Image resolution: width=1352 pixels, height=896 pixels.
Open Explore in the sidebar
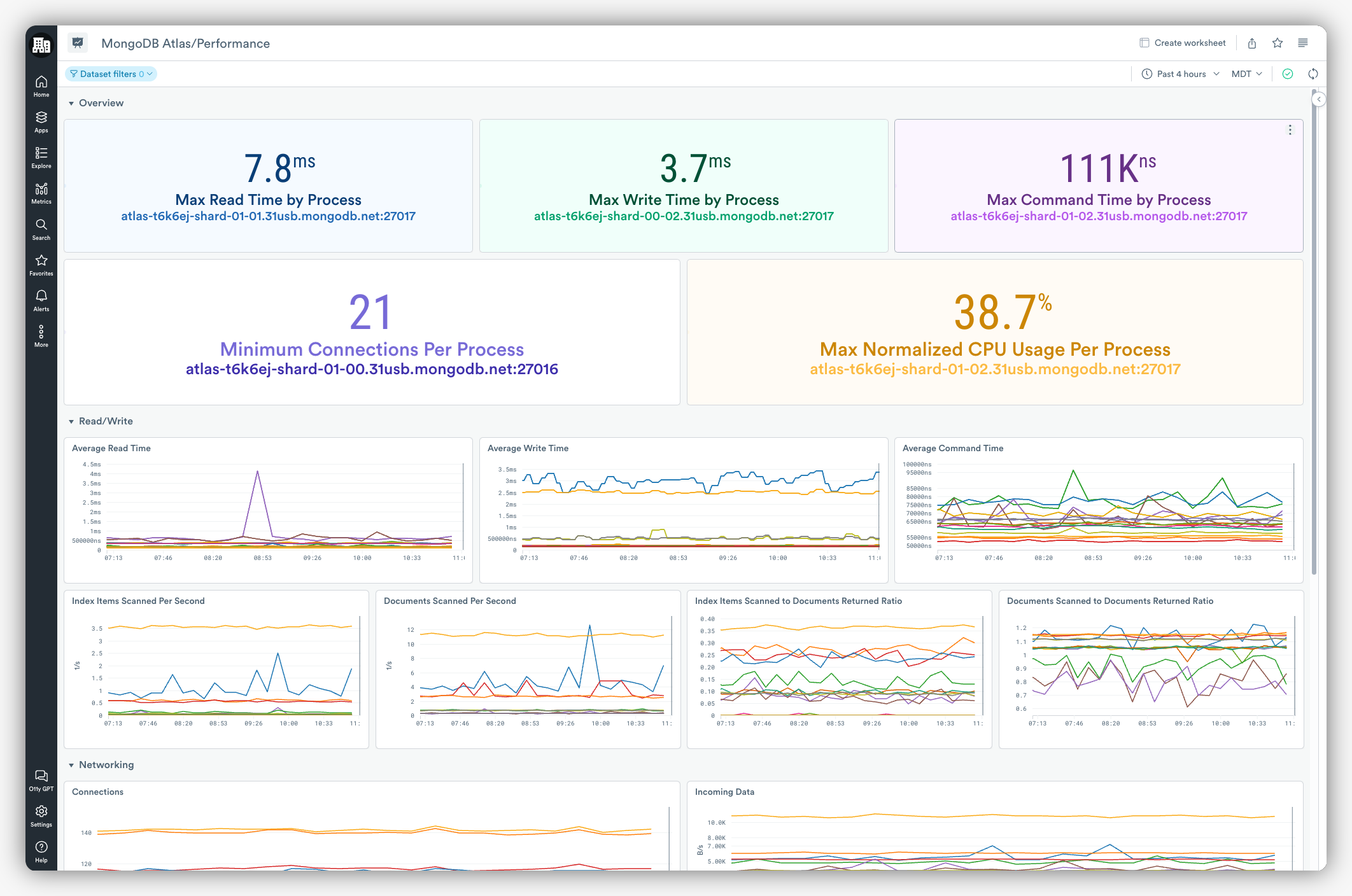pos(41,158)
